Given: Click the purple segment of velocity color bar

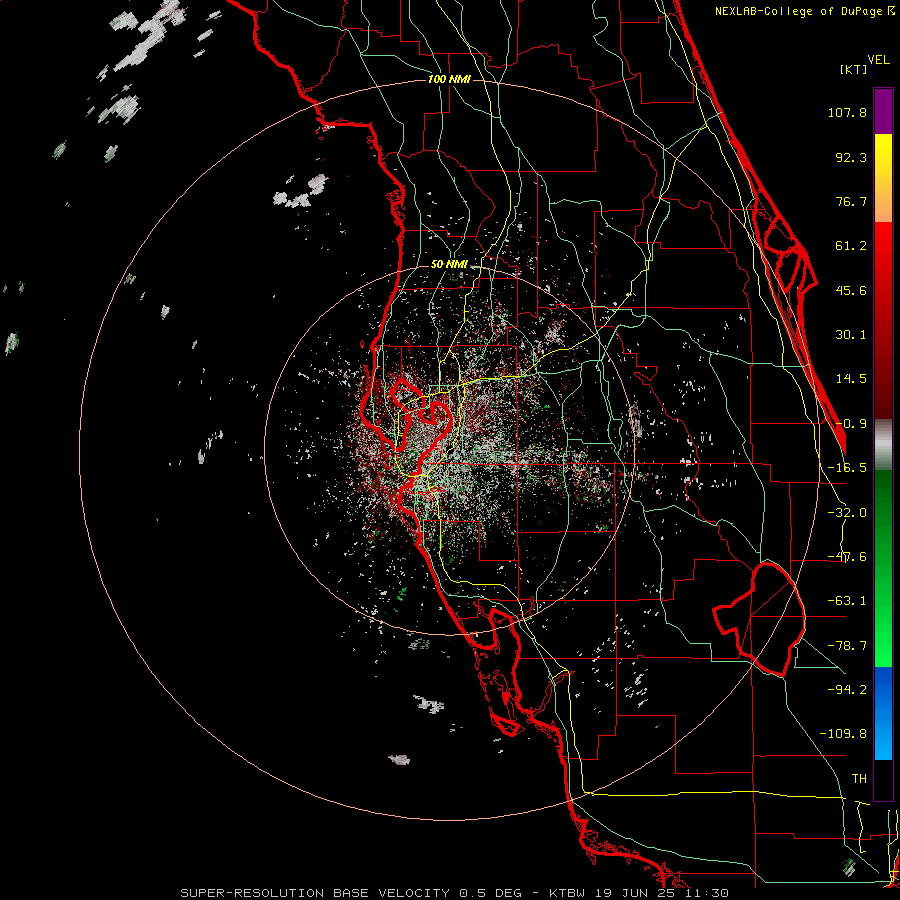Looking at the screenshot, I should [883, 111].
